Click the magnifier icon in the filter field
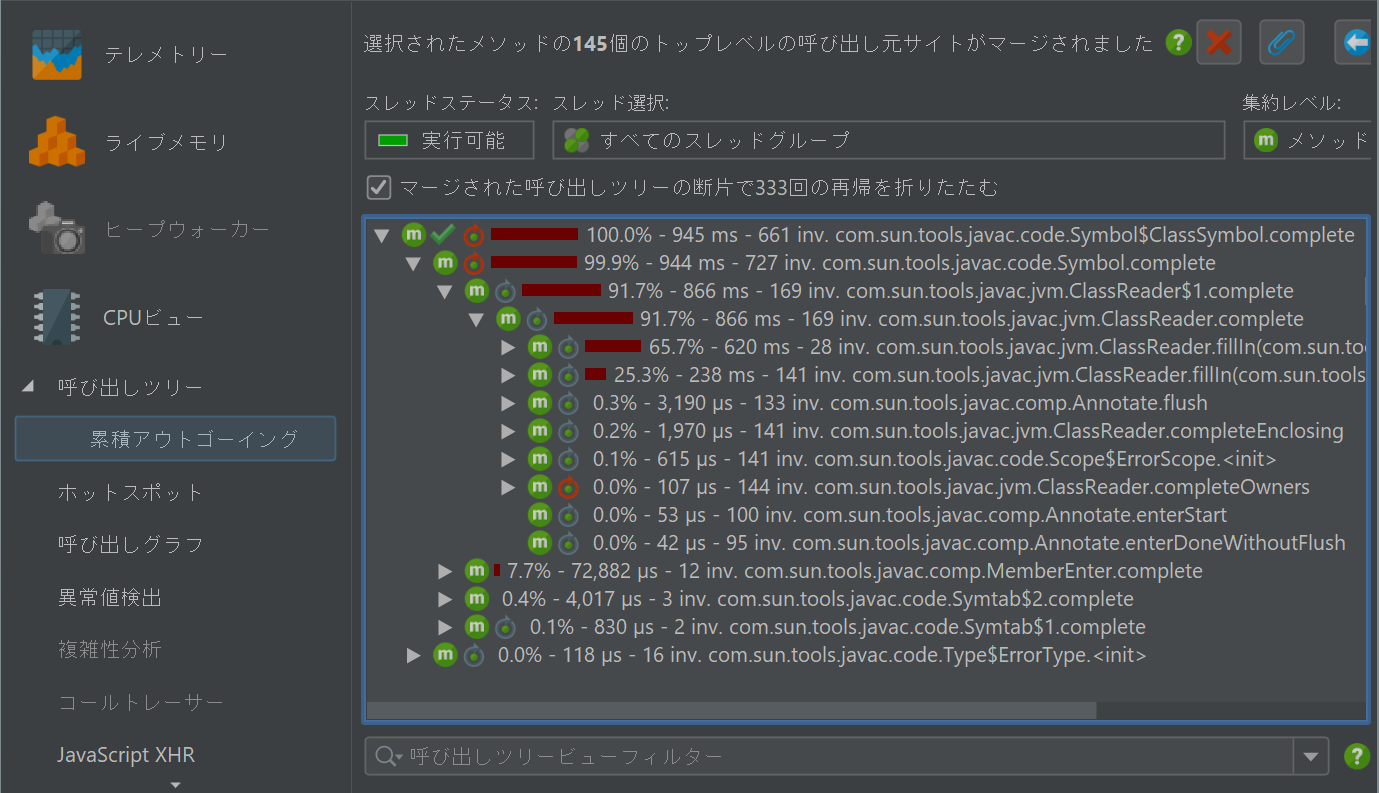Viewport: 1379px width, 793px height. tap(388, 757)
